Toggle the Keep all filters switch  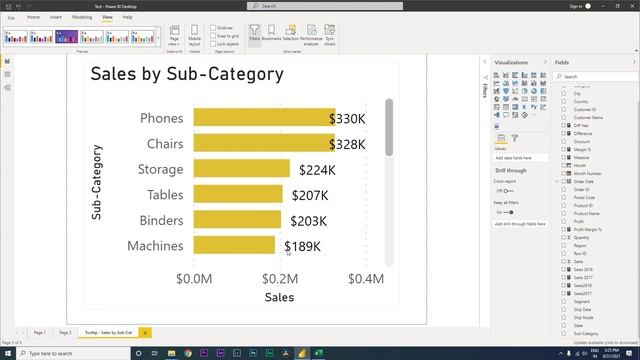(509, 212)
